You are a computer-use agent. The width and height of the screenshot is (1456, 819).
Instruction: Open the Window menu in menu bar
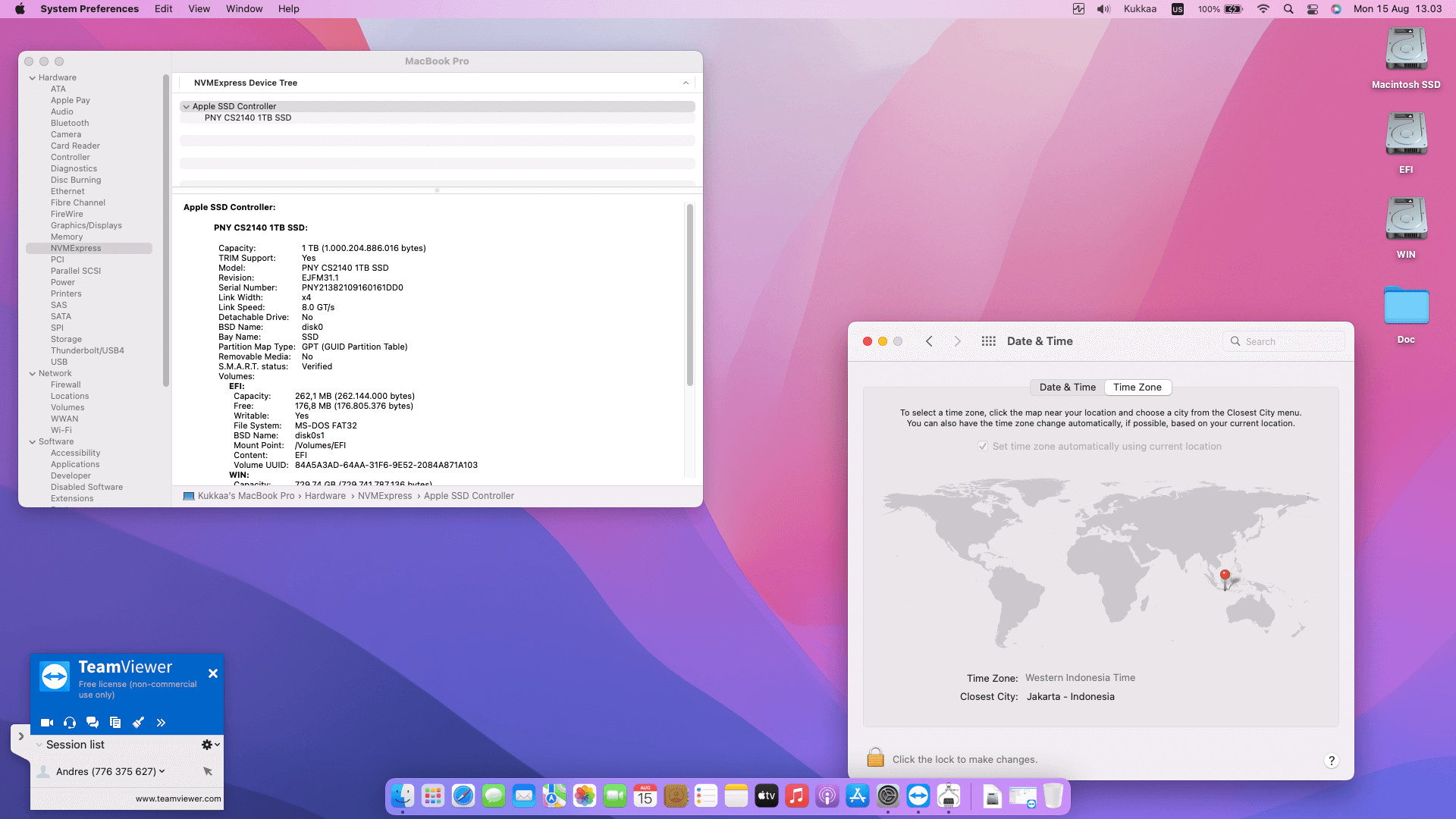pos(243,9)
